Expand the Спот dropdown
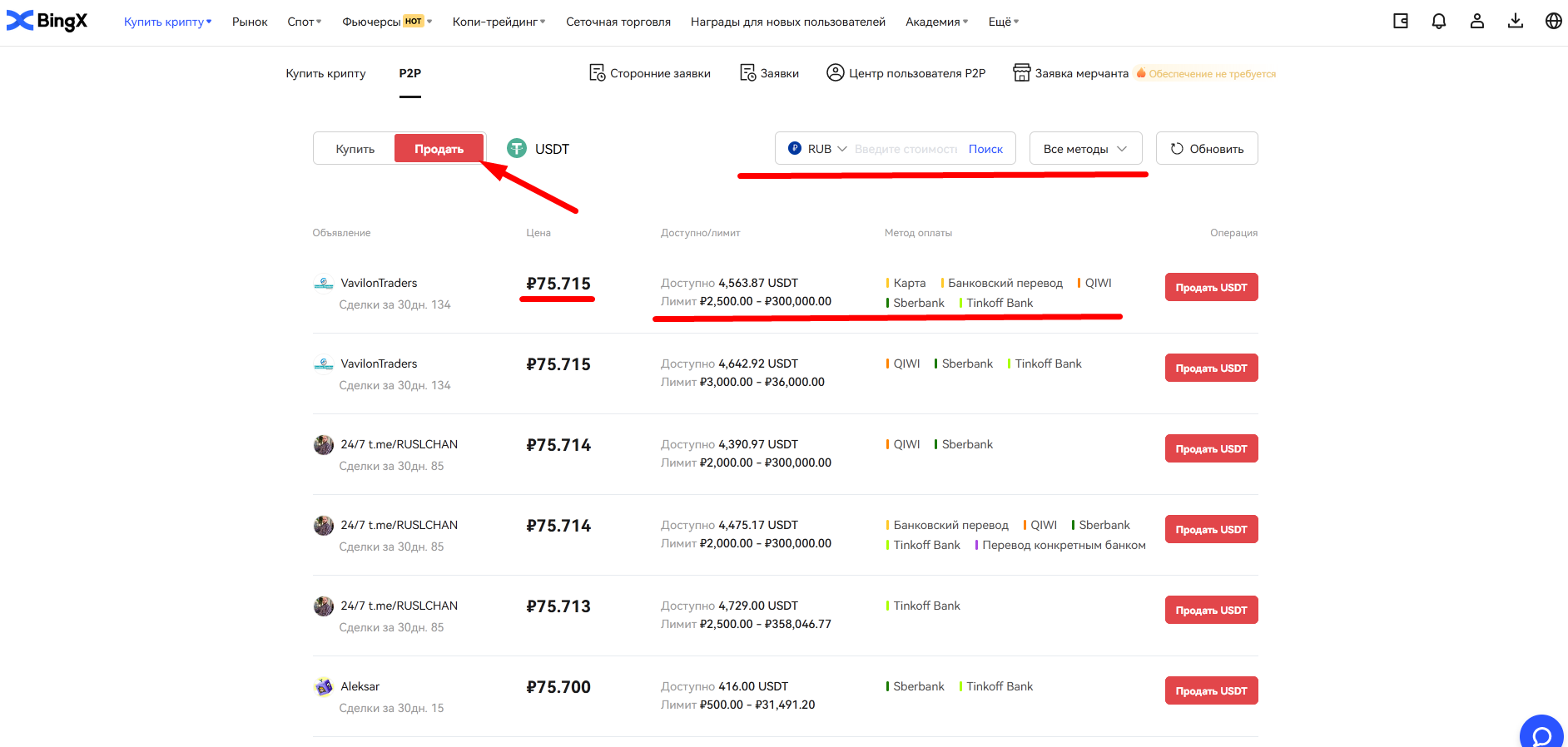The height and width of the screenshot is (747, 1568). pyautogui.click(x=305, y=22)
